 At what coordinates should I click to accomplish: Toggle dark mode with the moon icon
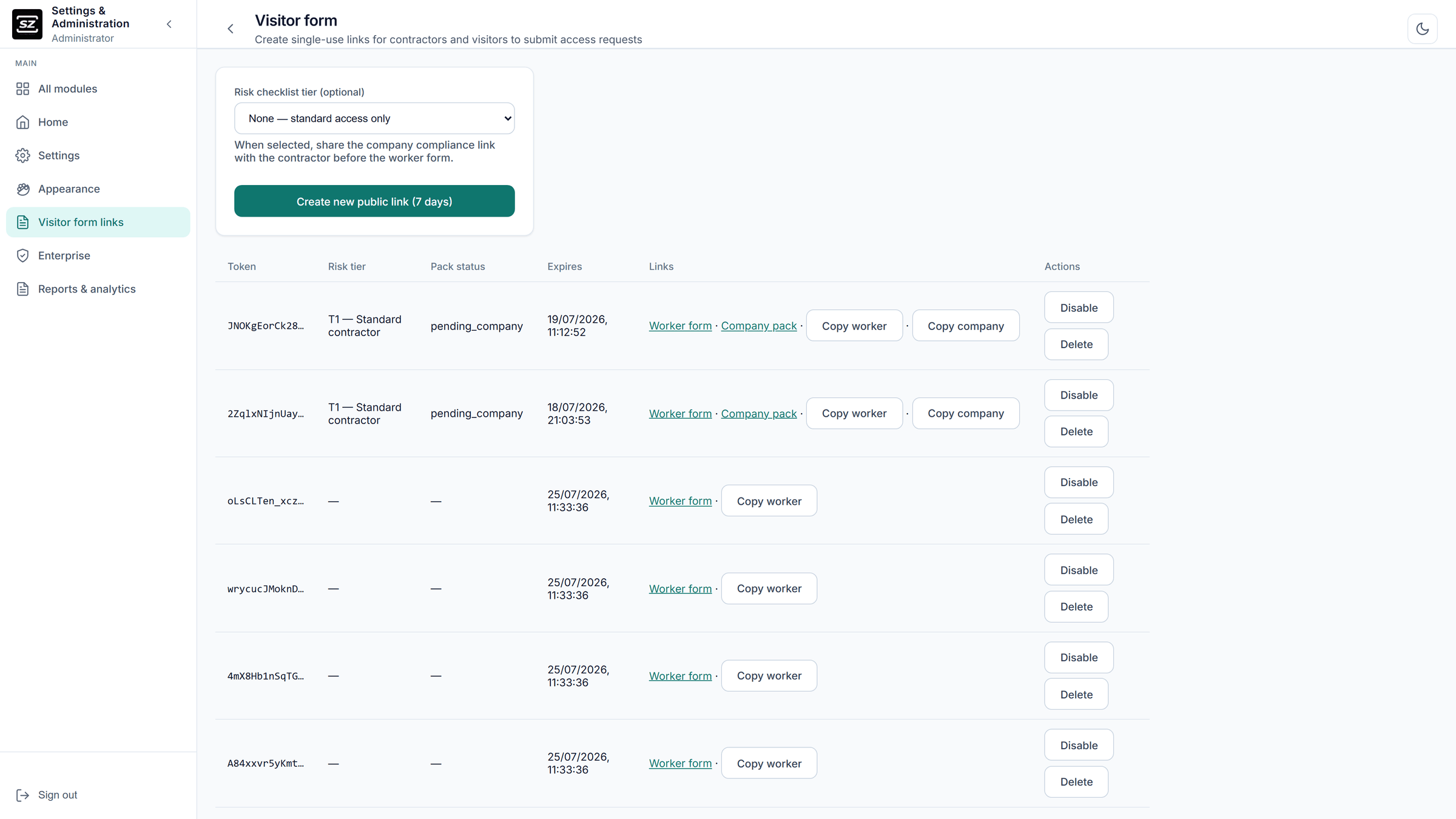pyautogui.click(x=1422, y=29)
